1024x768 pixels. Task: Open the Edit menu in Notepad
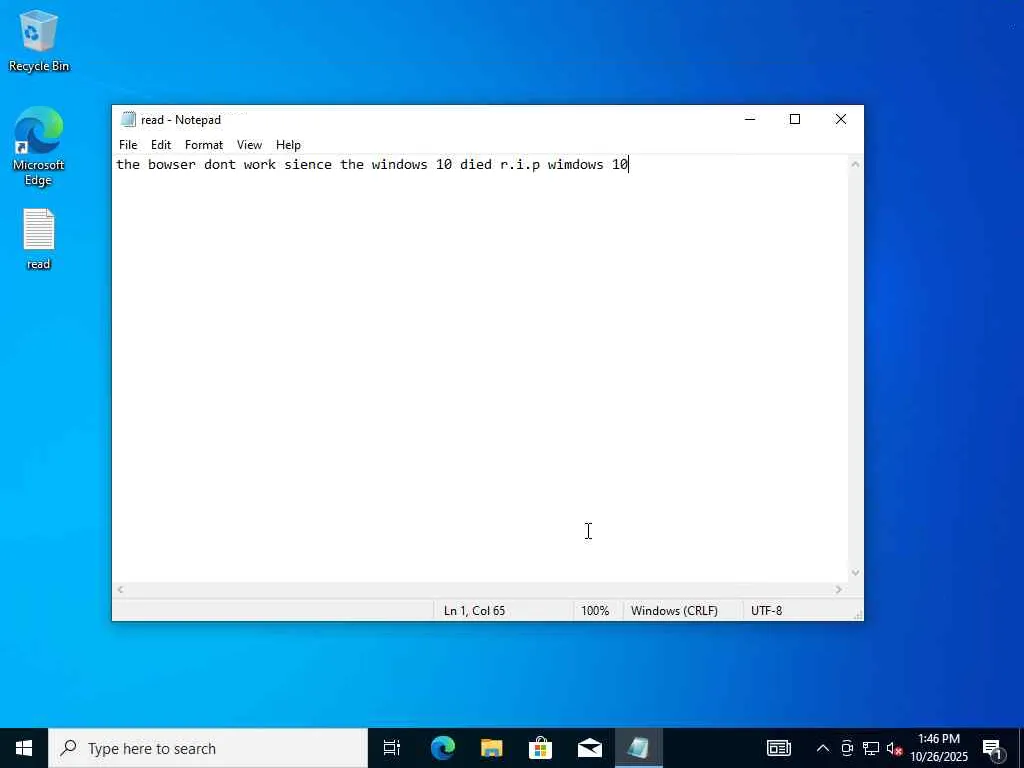point(161,145)
